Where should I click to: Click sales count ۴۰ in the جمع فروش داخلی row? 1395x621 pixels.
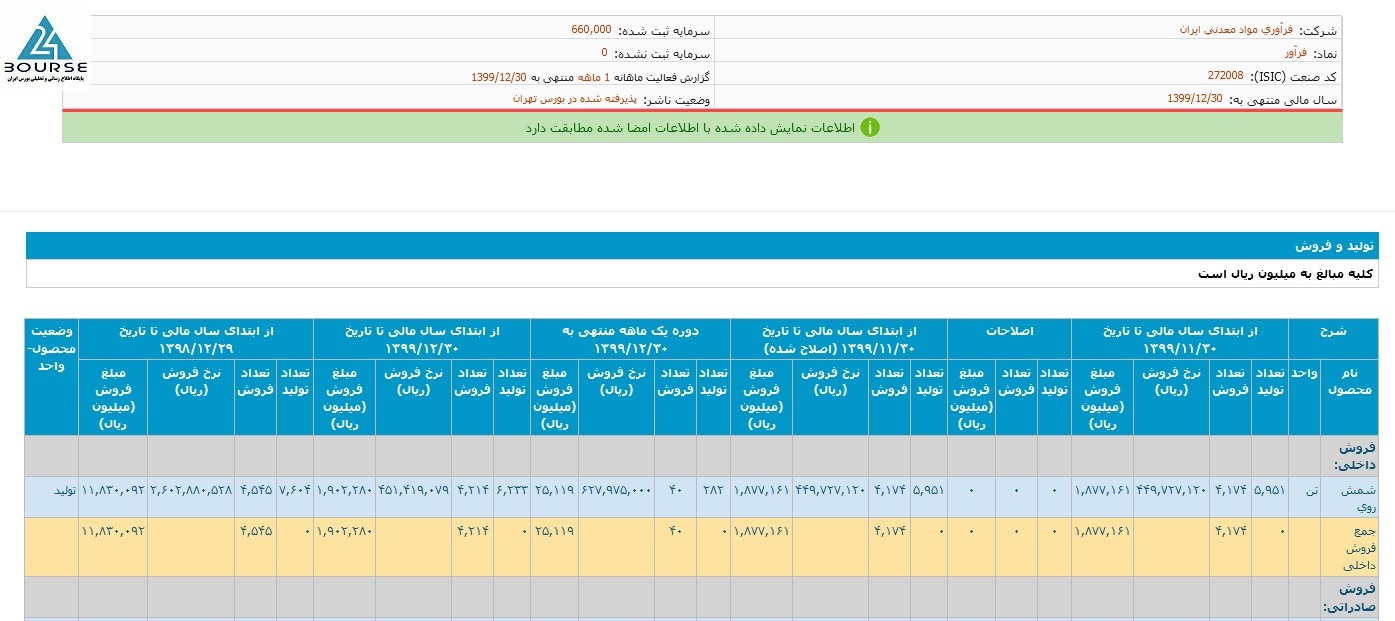tap(674, 530)
